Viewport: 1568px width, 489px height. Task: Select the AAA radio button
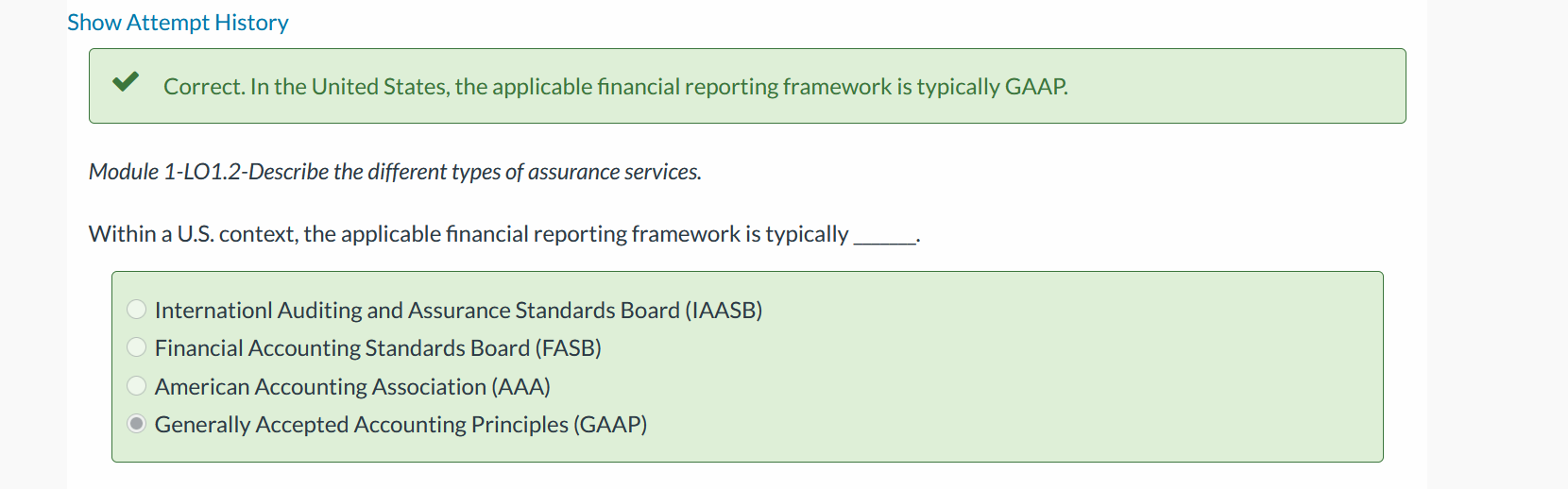coord(137,386)
